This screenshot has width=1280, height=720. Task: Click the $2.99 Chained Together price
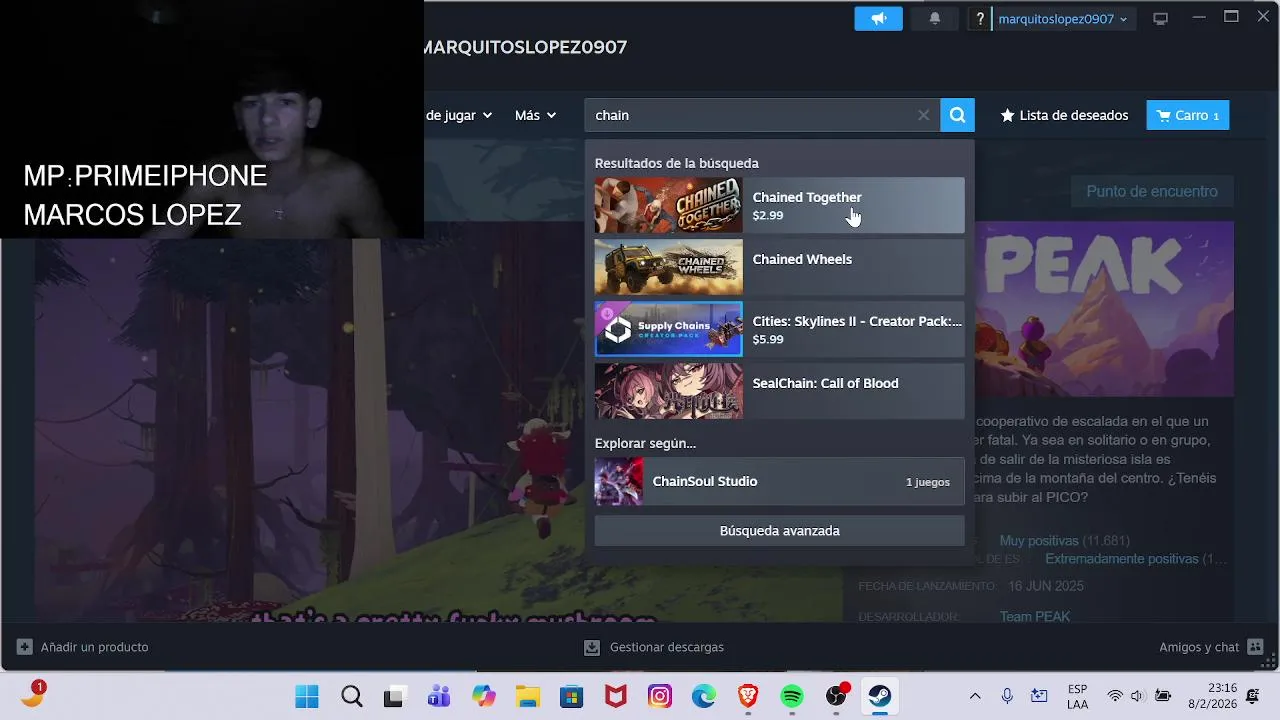pyautogui.click(x=768, y=215)
